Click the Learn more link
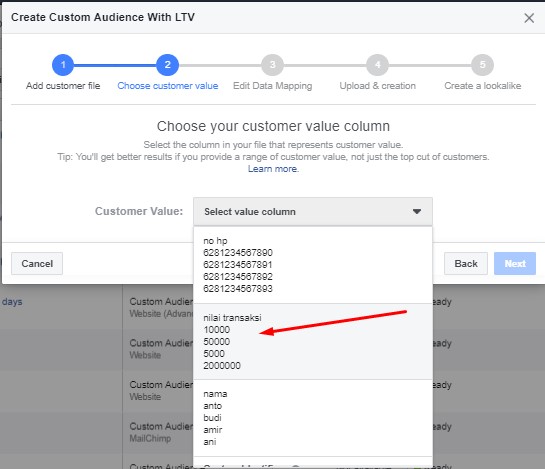The image size is (545, 469). tap(273, 169)
